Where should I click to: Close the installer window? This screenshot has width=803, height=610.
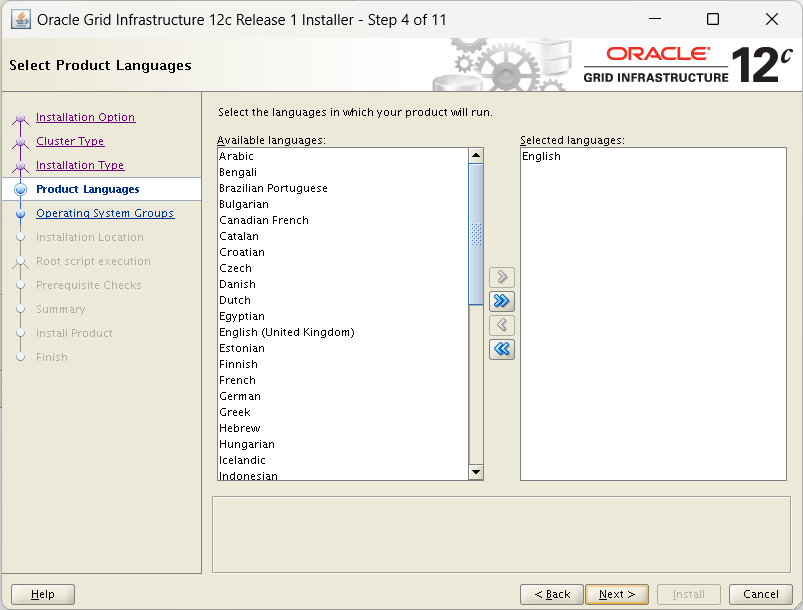point(772,19)
